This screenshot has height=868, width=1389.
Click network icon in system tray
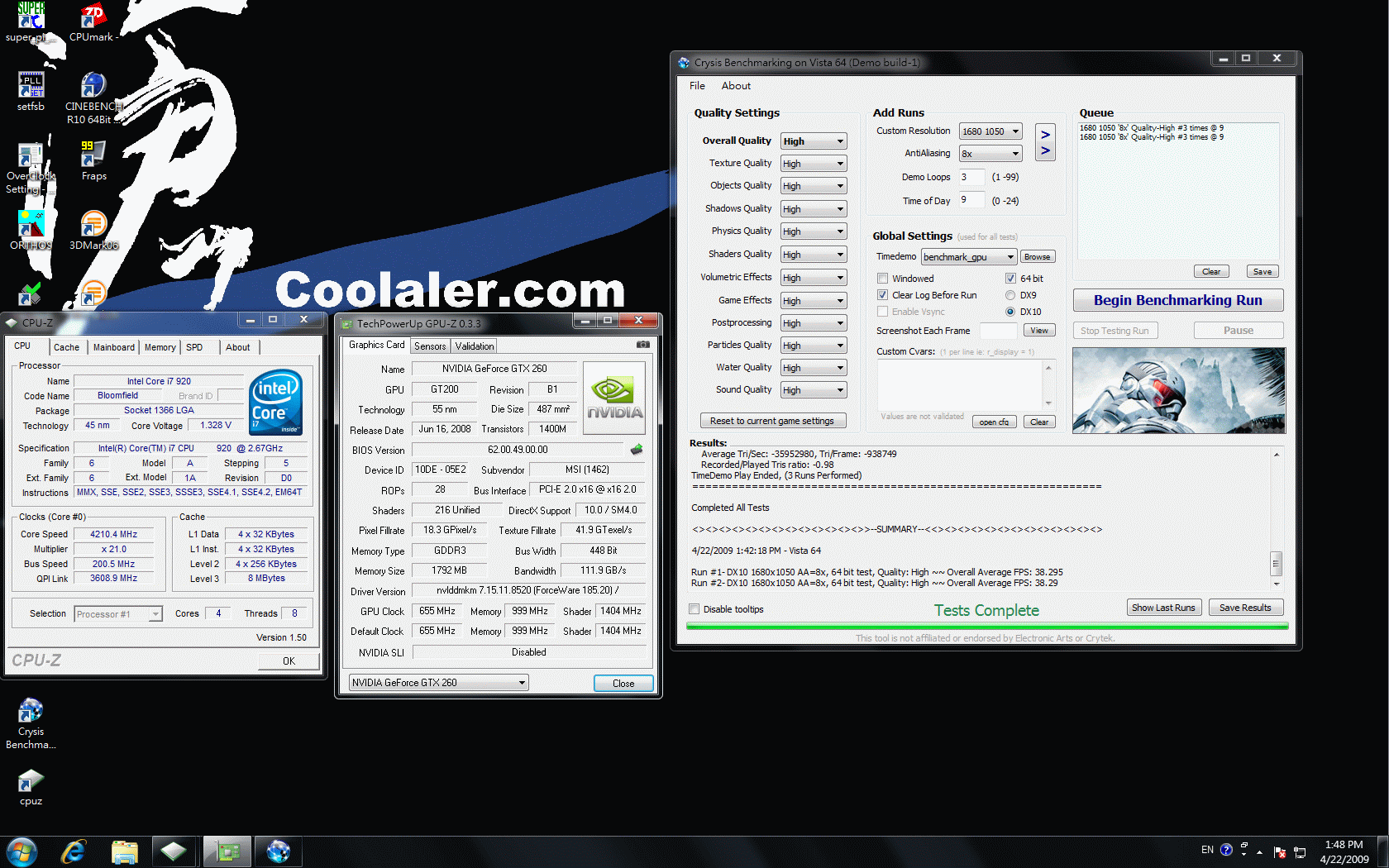coord(1300,852)
